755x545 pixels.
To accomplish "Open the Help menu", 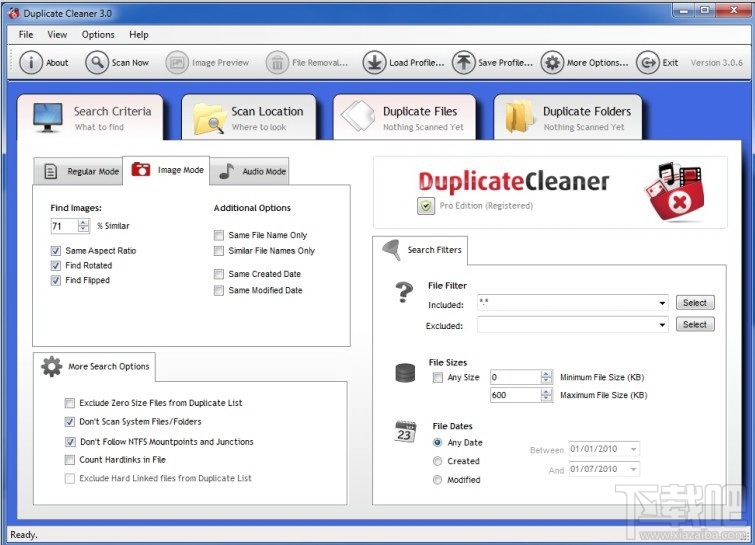I will click(139, 35).
